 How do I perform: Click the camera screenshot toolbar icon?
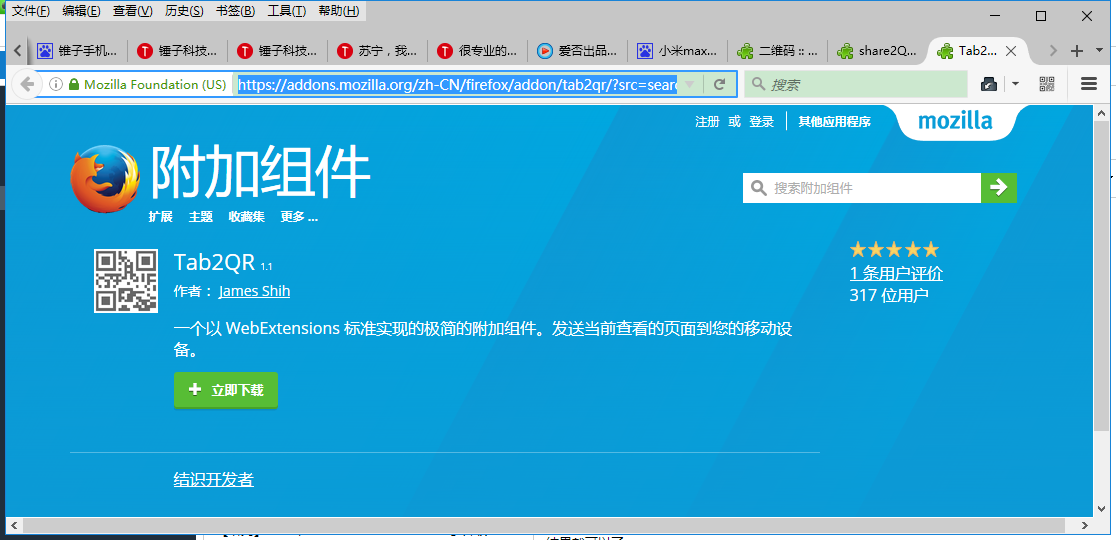pyautogui.click(x=989, y=84)
